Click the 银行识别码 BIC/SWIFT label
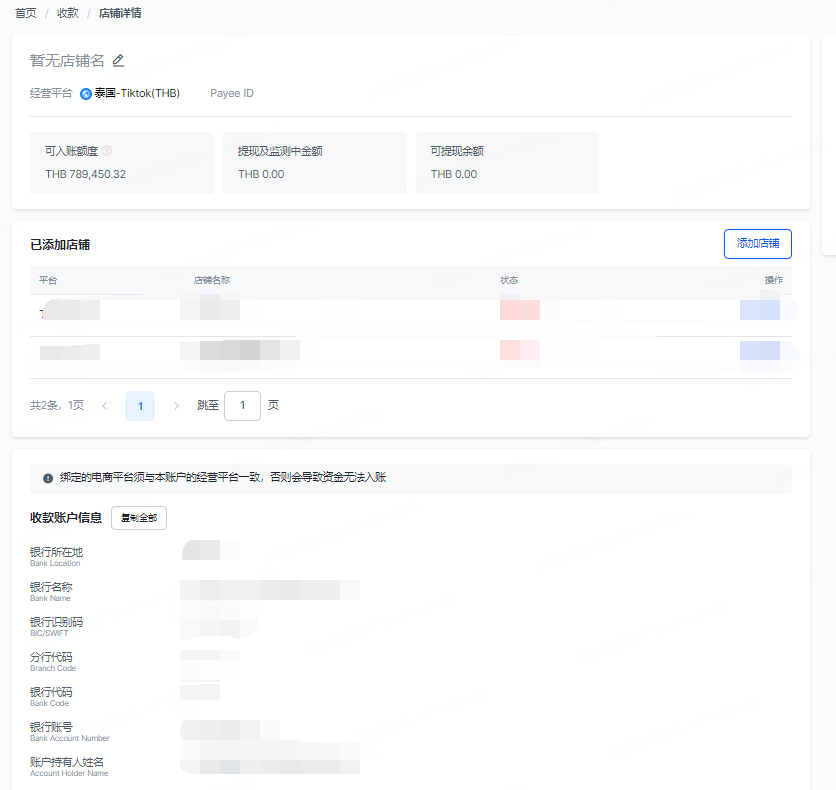 pos(57,626)
